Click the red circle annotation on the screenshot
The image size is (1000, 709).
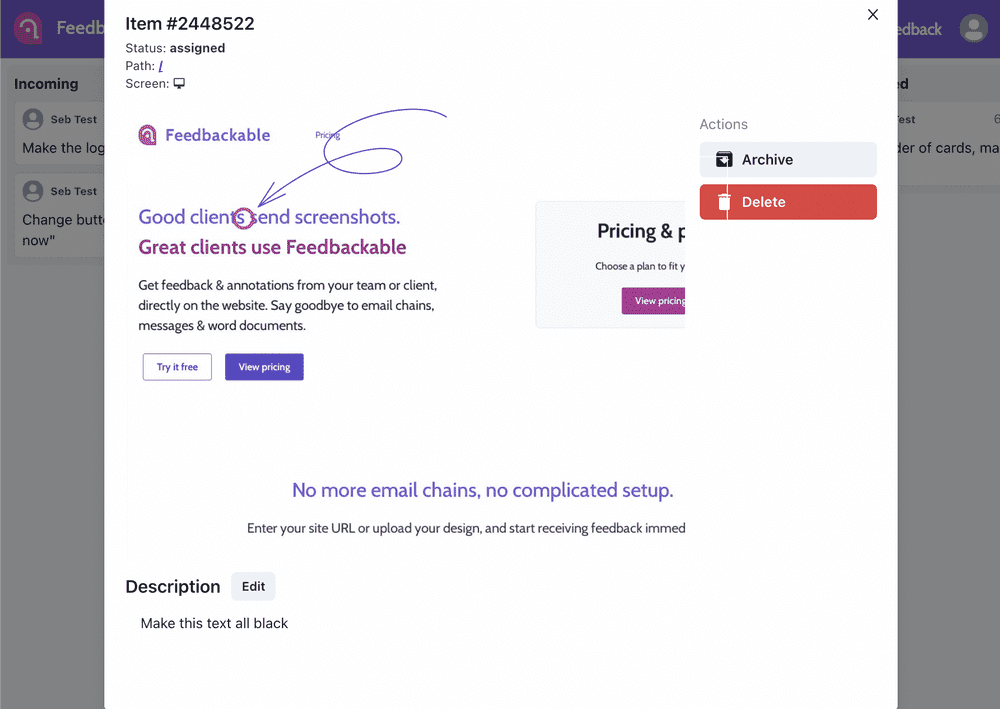[242, 217]
